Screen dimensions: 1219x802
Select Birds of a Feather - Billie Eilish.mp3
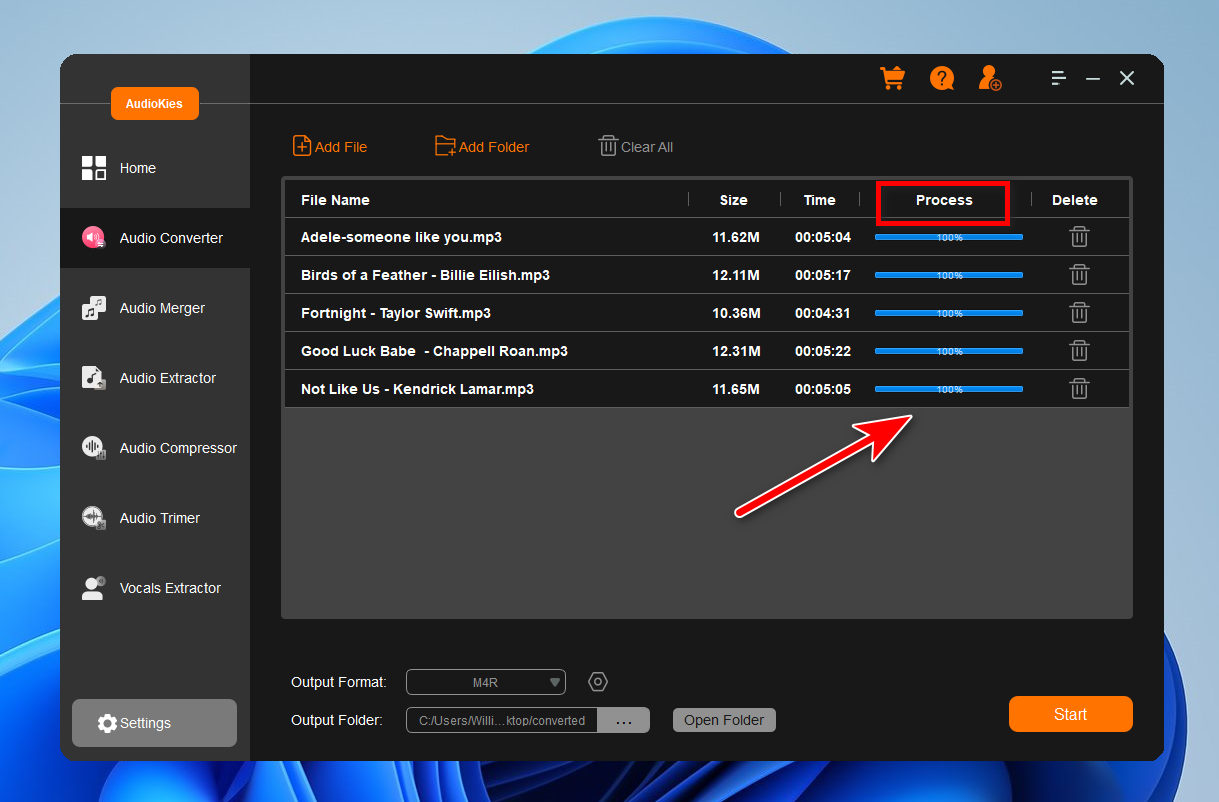425,275
